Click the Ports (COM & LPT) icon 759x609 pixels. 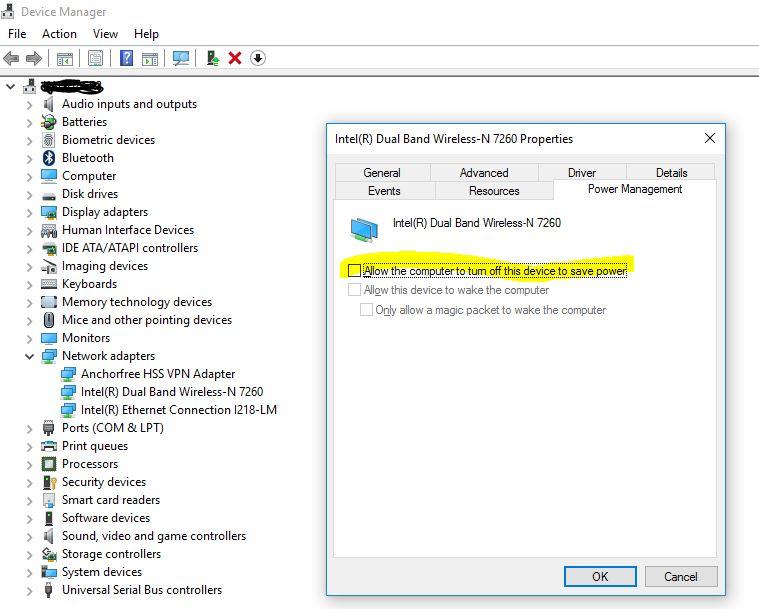point(48,428)
